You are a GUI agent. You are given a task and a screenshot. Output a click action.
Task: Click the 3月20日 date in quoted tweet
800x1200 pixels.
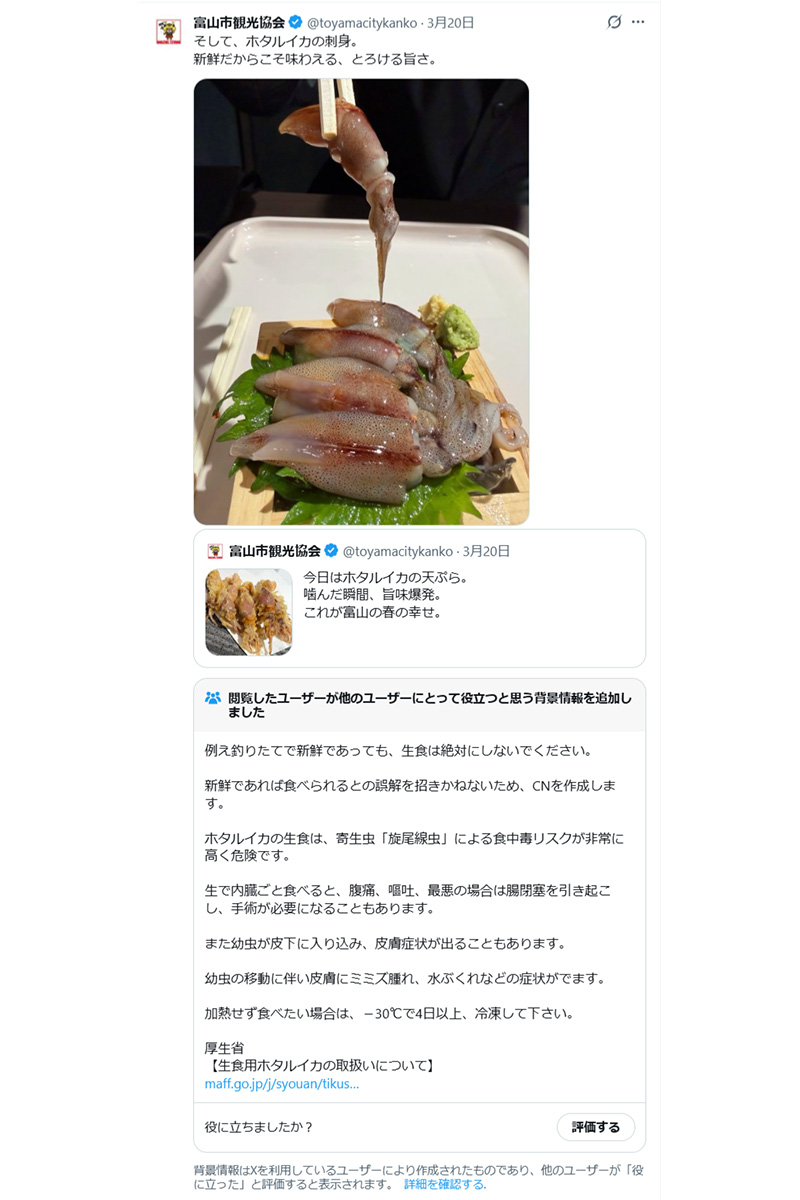click(x=486, y=551)
